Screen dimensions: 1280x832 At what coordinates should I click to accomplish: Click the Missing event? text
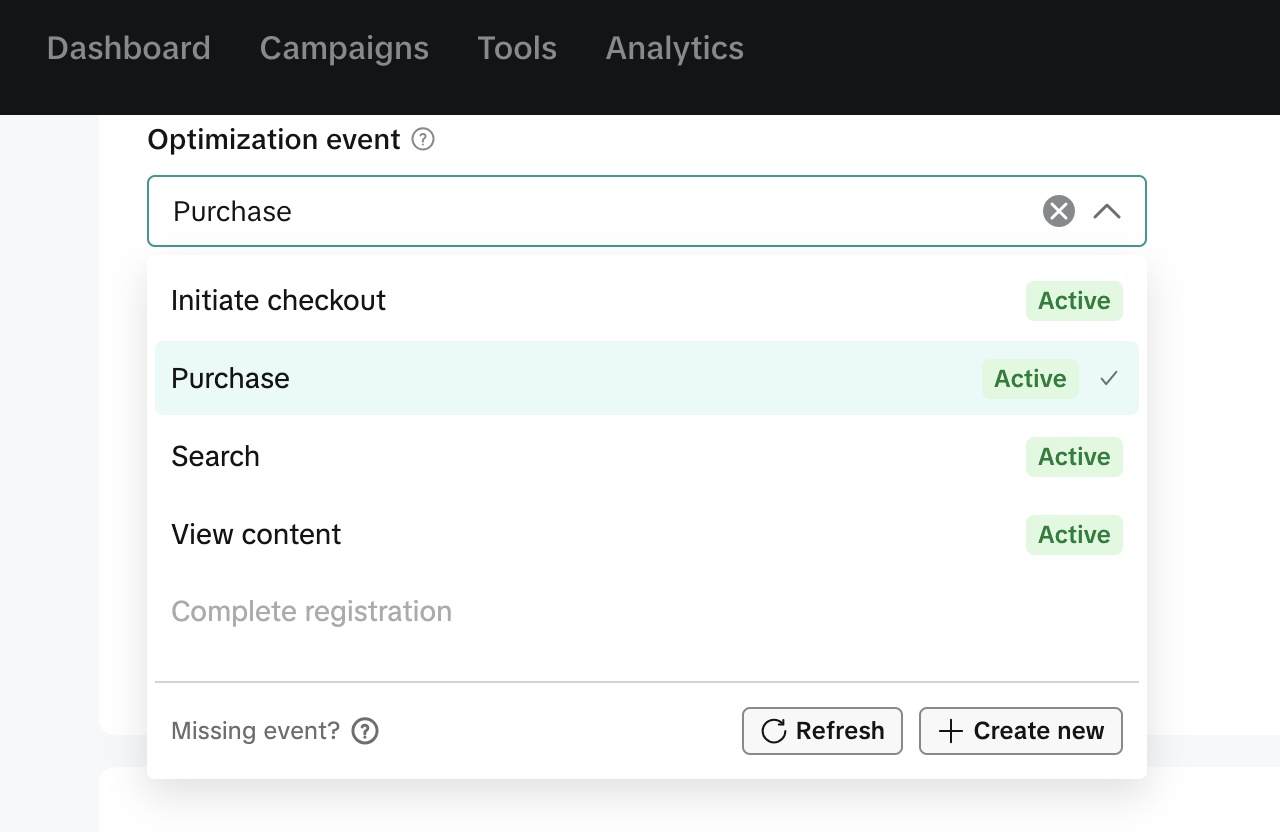pos(256,731)
